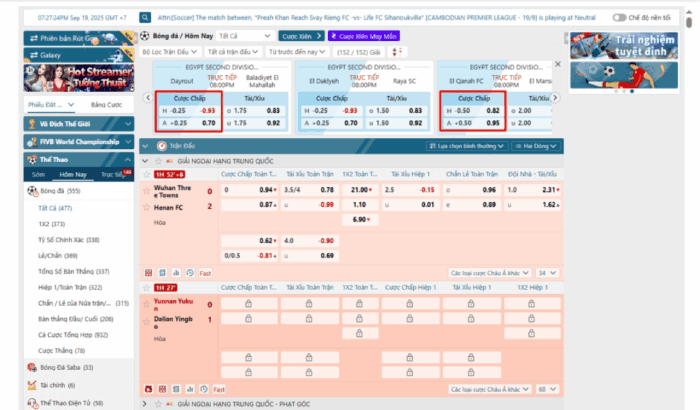Open the Lựa chọn bình thường dropdown
Image resolution: width=700 pixels, height=410 pixels.
coord(467,146)
